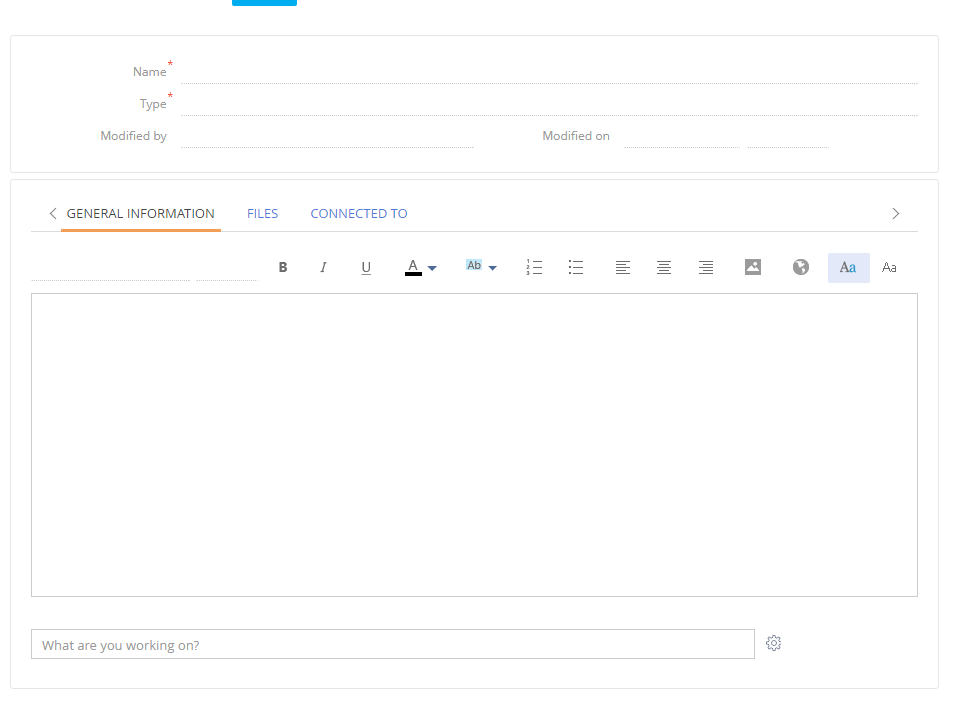Insert a bulleted list
This screenshot has height=712, width=958.
pos(576,268)
